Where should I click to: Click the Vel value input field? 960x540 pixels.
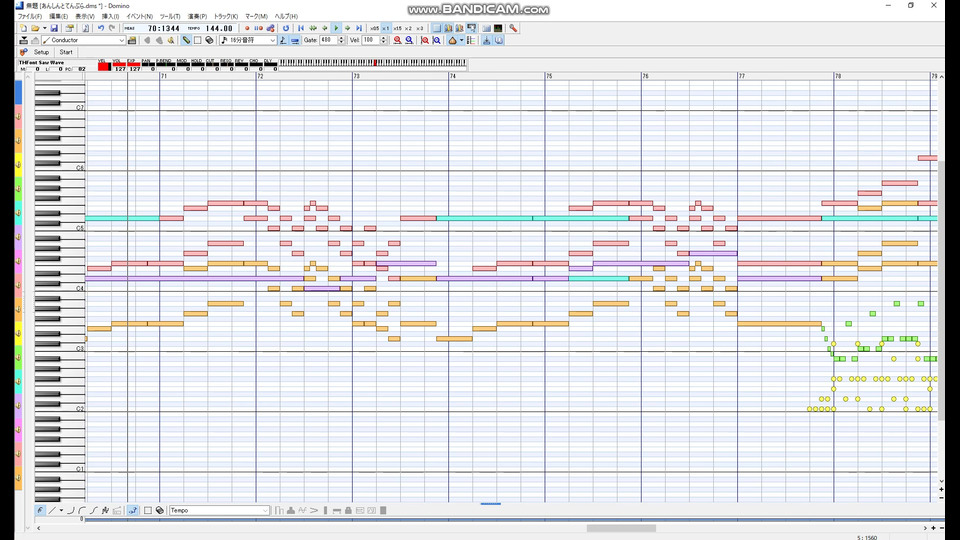point(370,40)
